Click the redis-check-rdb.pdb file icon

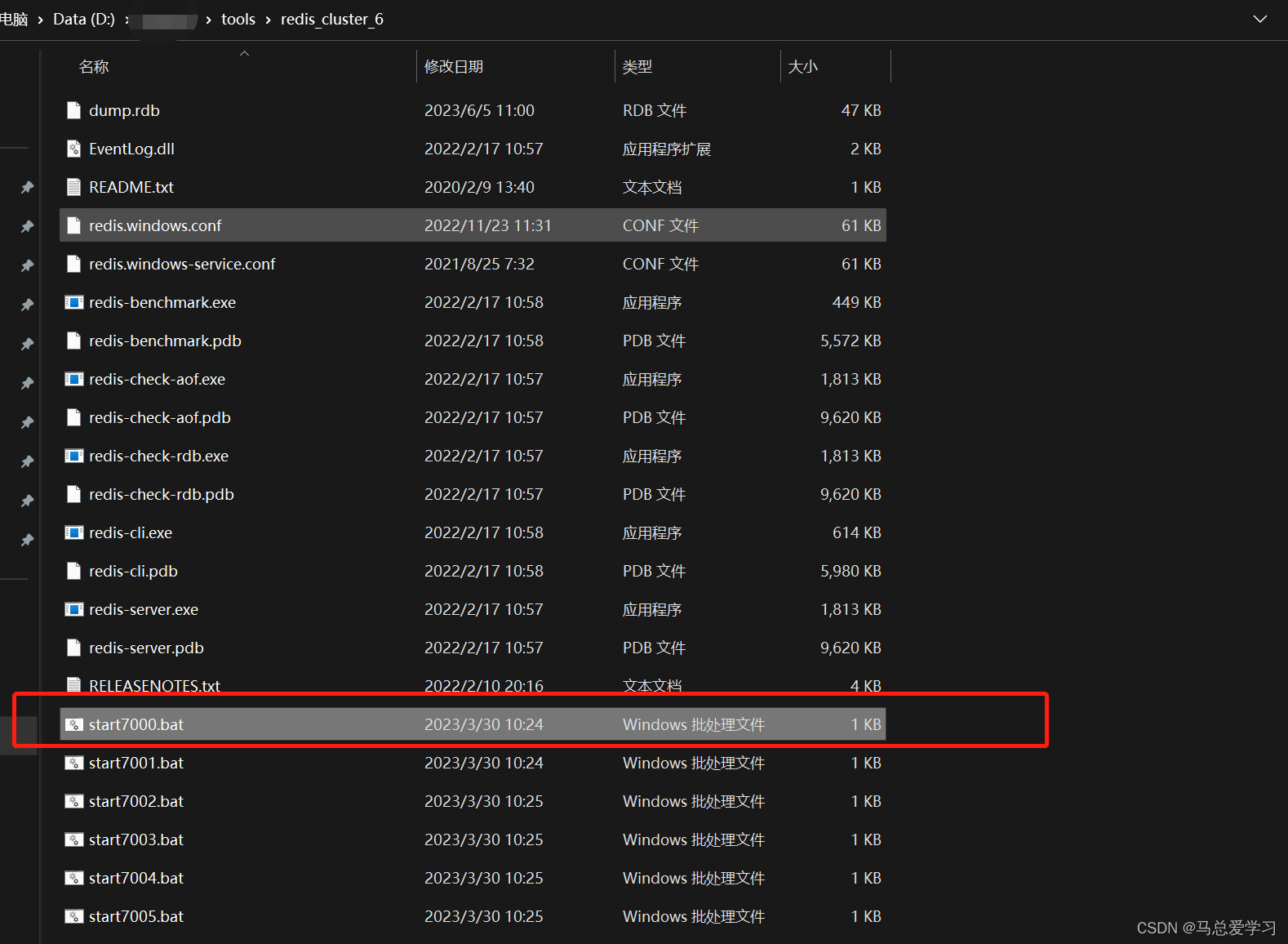pos(73,494)
